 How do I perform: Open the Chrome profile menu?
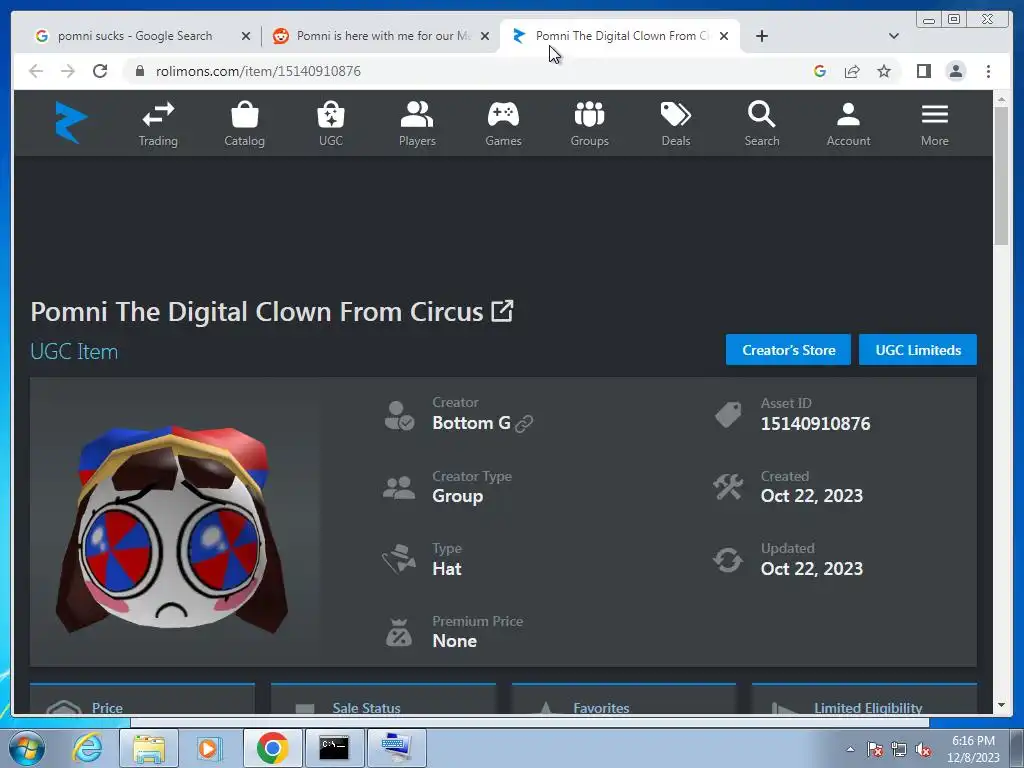coord(955,71)
